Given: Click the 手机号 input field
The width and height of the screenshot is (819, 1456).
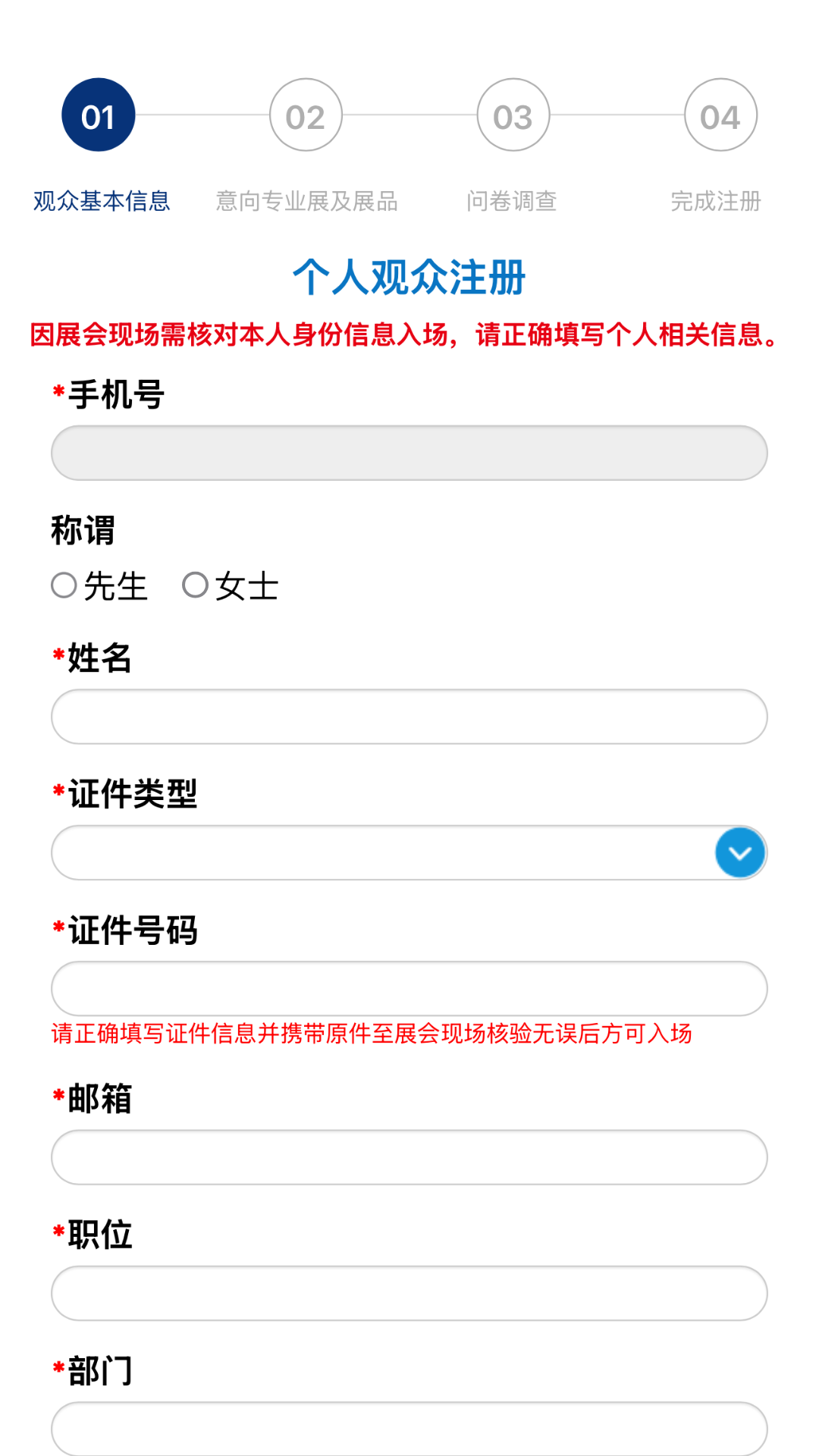Looking at the screenshot, I should point(409,453).
